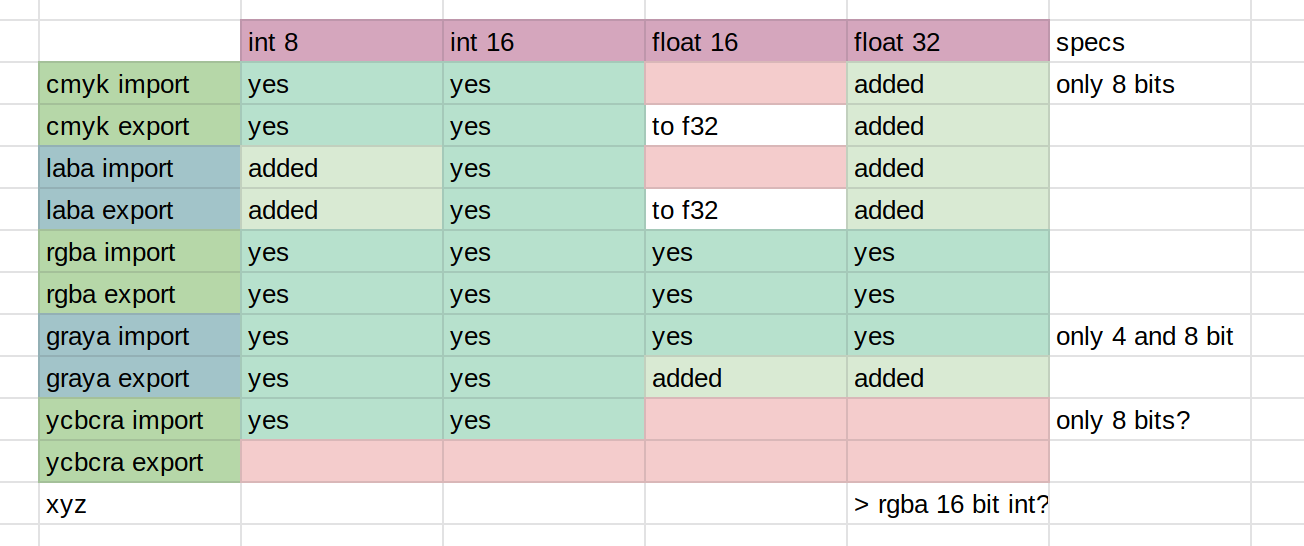This screenshot has width=1304, height=546.
Task: Click the "ycbcra import" row label cell
Action: click(x=140, y=420)
